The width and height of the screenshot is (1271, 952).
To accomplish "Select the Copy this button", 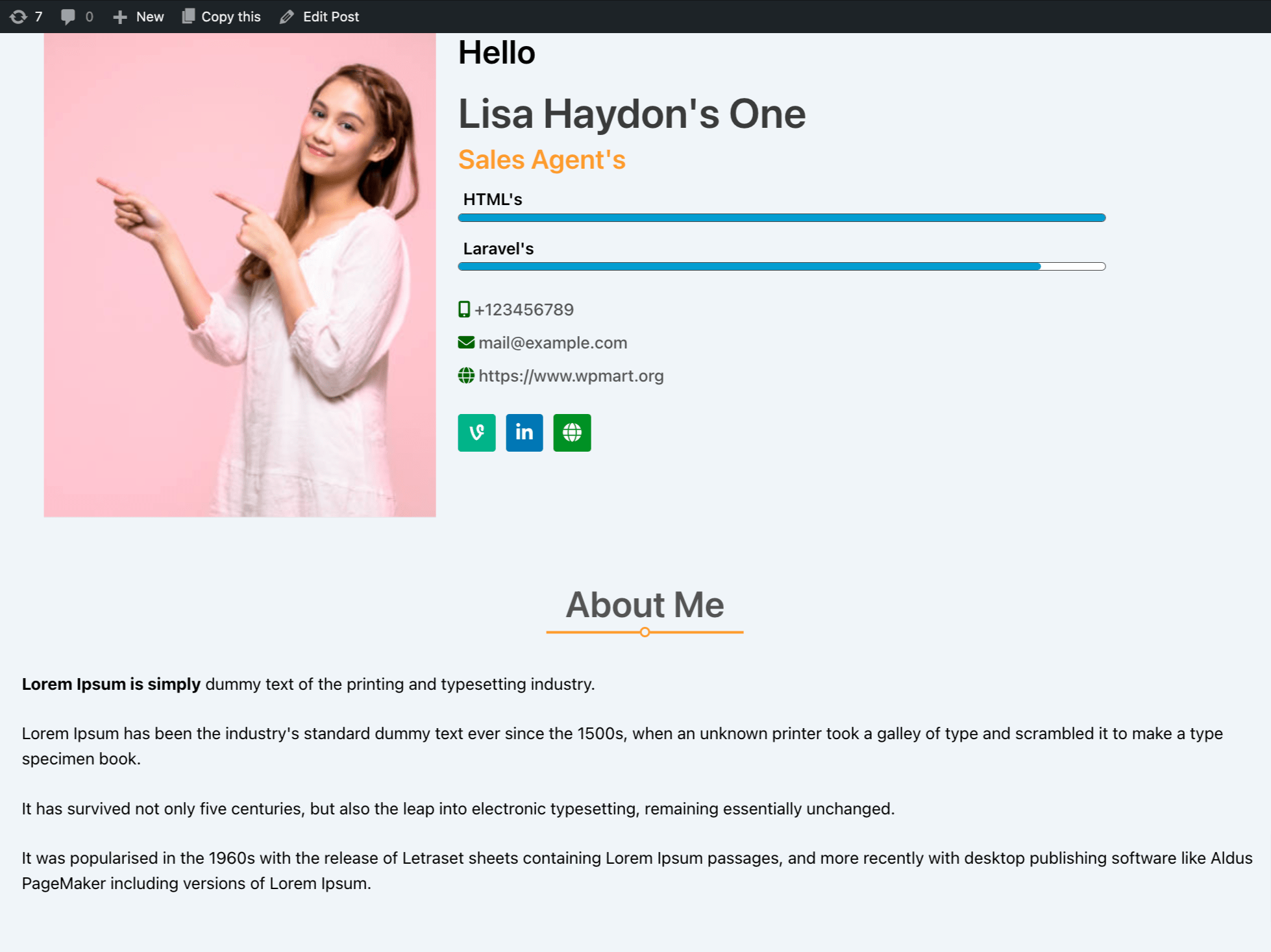I will [x=221, y=16].
